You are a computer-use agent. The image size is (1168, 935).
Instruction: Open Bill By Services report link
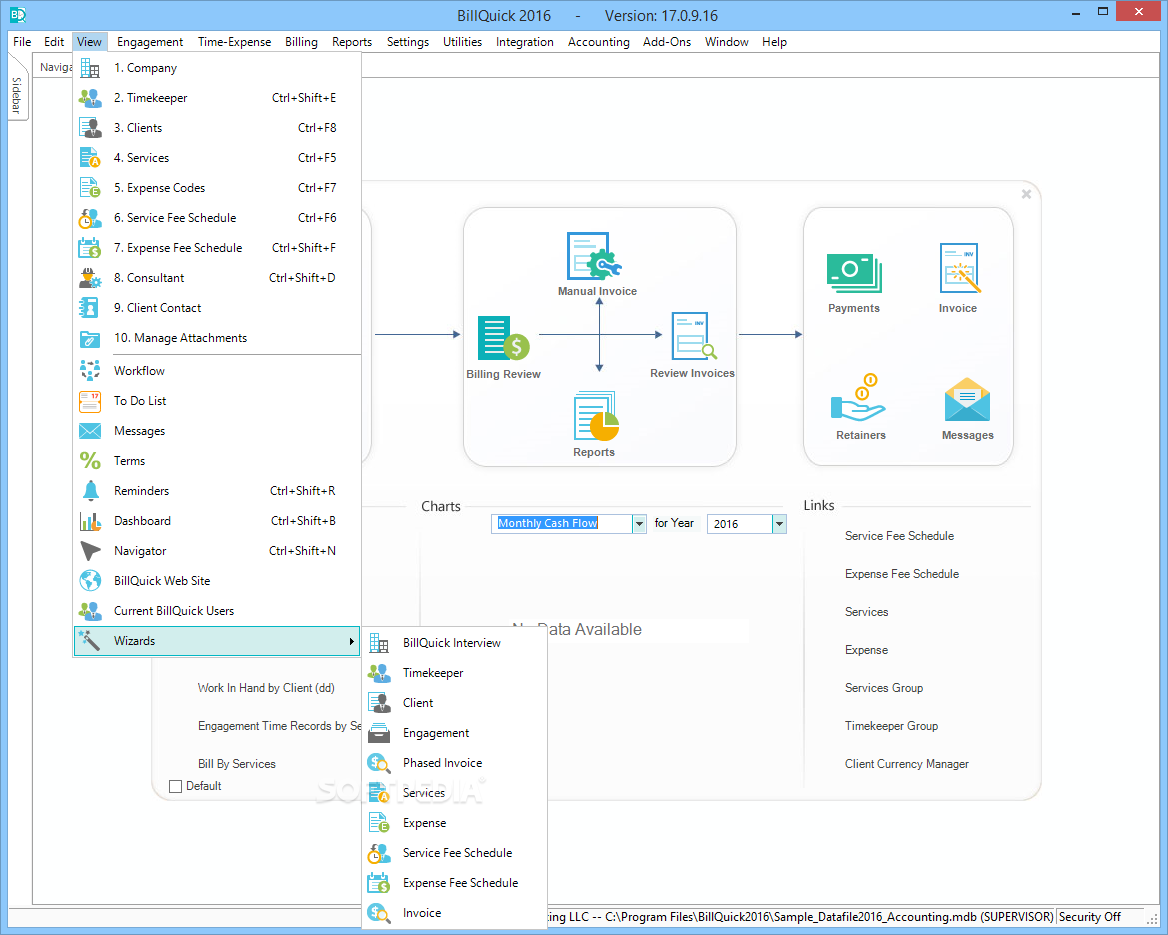point(237,764)
